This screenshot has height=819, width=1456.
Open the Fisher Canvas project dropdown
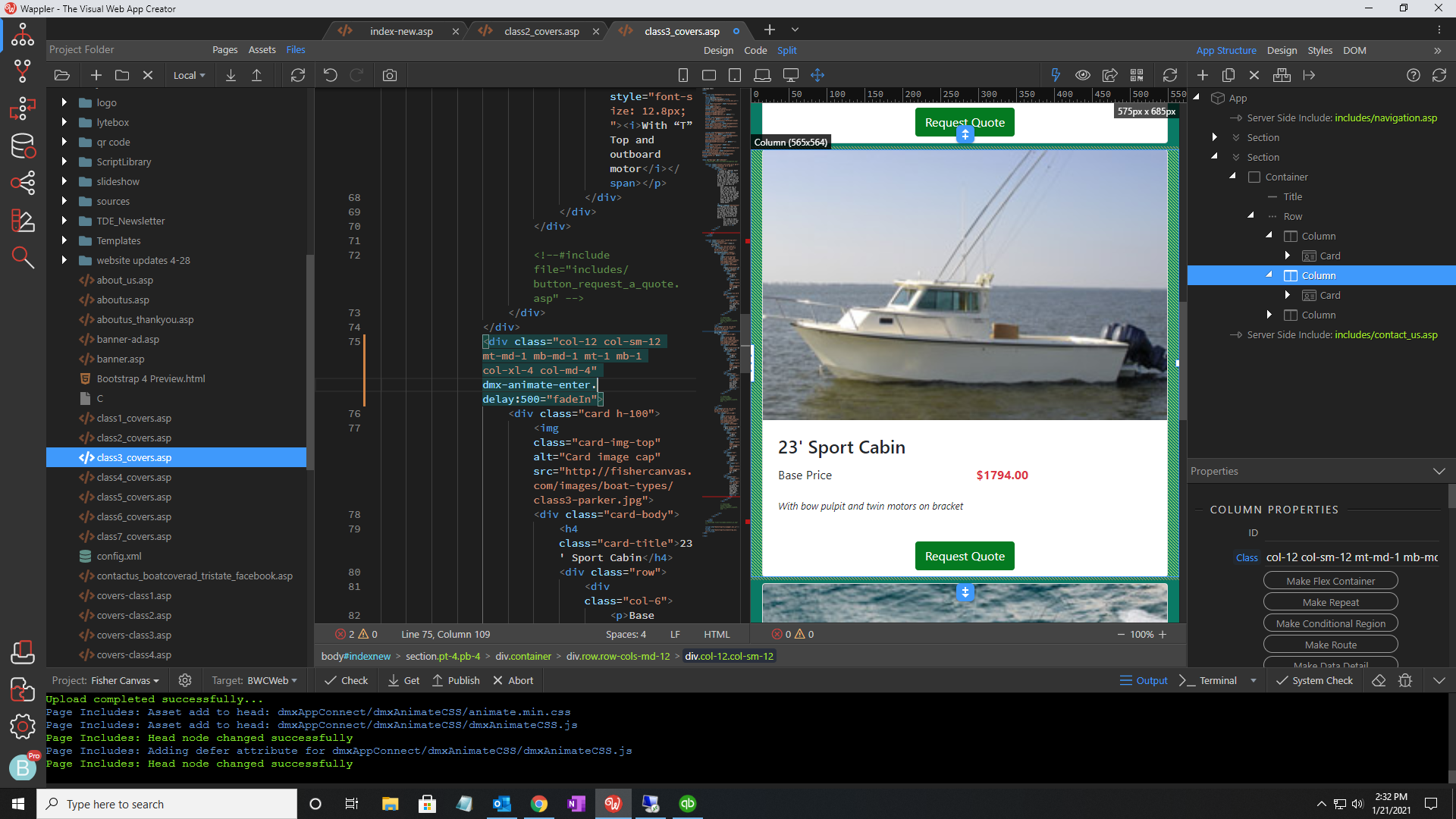(x=125, y=680)
